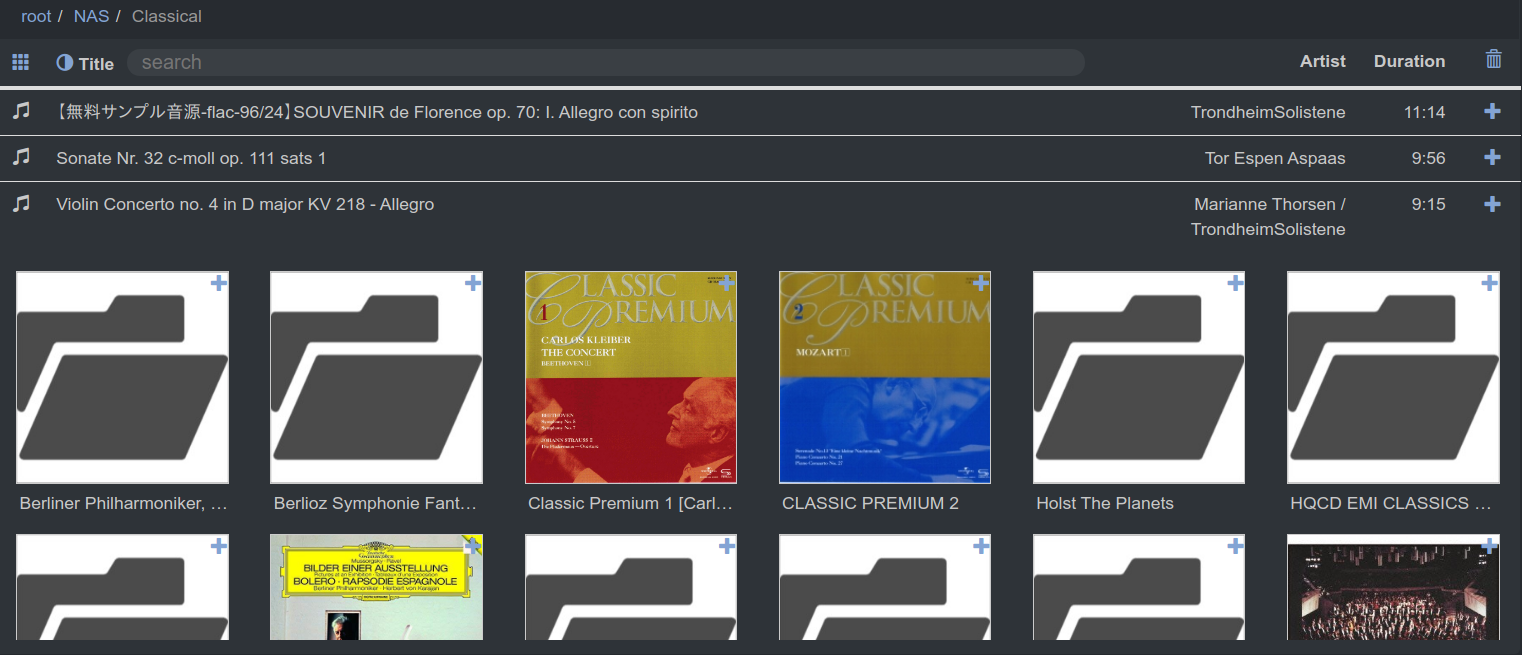Select Sonate Nr. 32 c-moll op. 111 title

191,158
